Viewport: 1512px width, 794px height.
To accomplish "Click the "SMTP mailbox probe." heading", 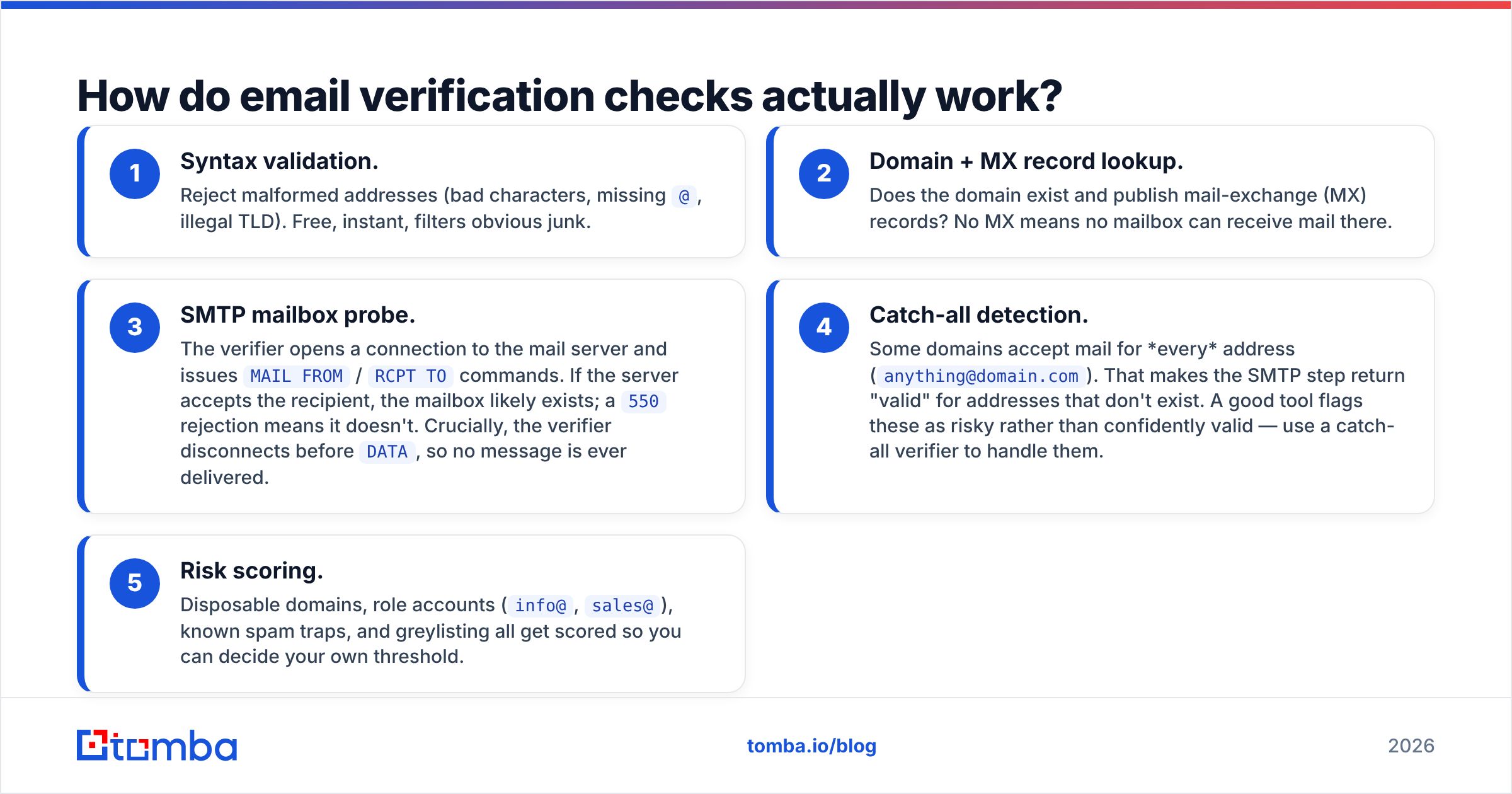I will (298, 315).
